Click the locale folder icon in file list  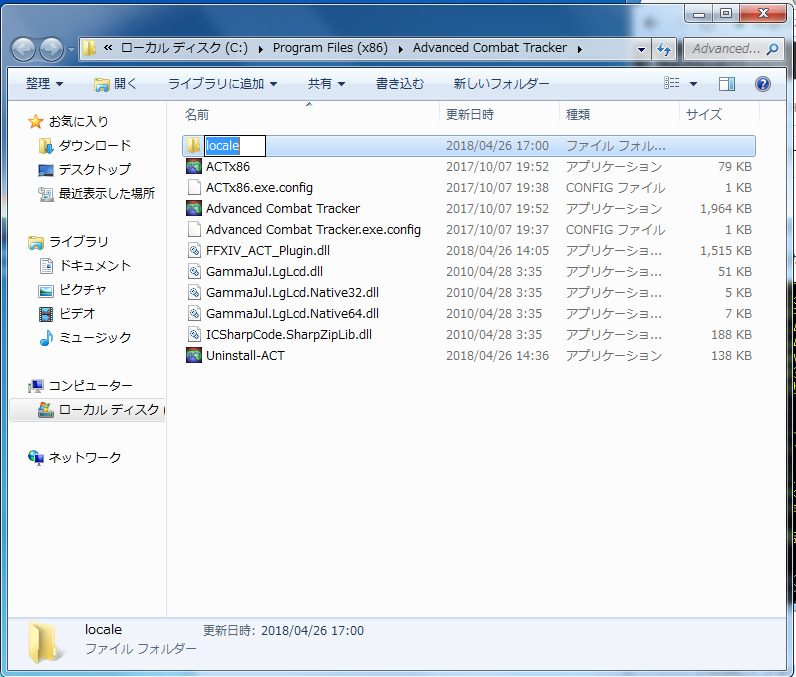coord(193,146)
